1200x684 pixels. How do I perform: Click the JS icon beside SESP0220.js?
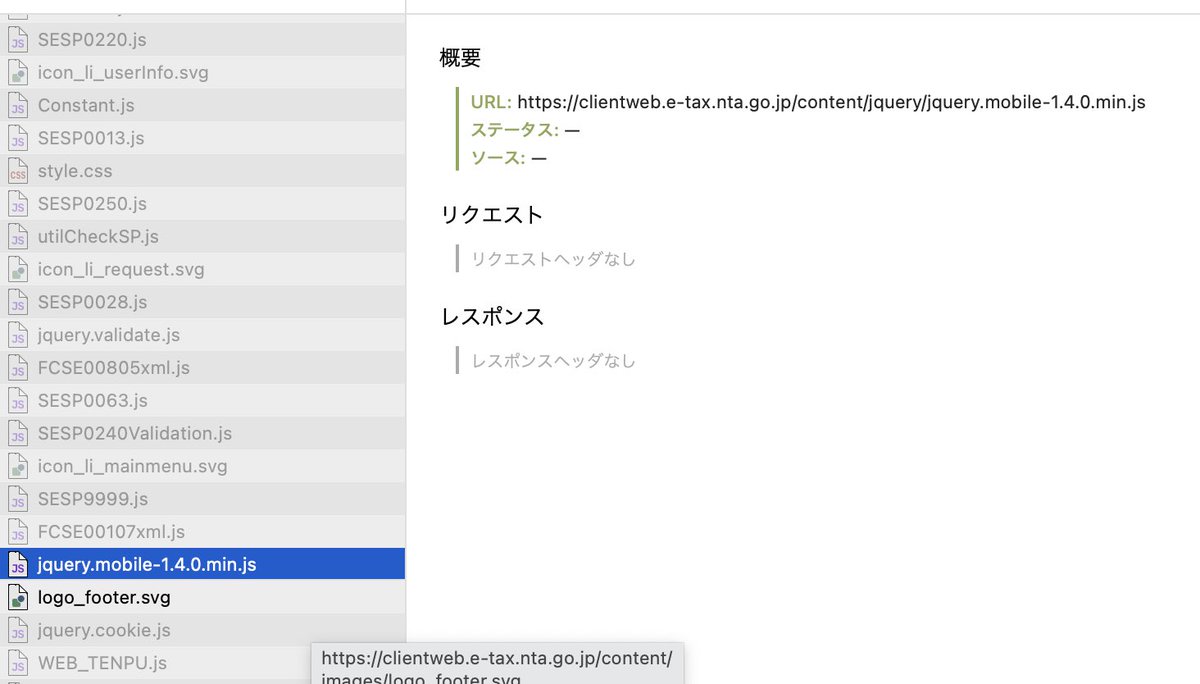click(17, 40)
